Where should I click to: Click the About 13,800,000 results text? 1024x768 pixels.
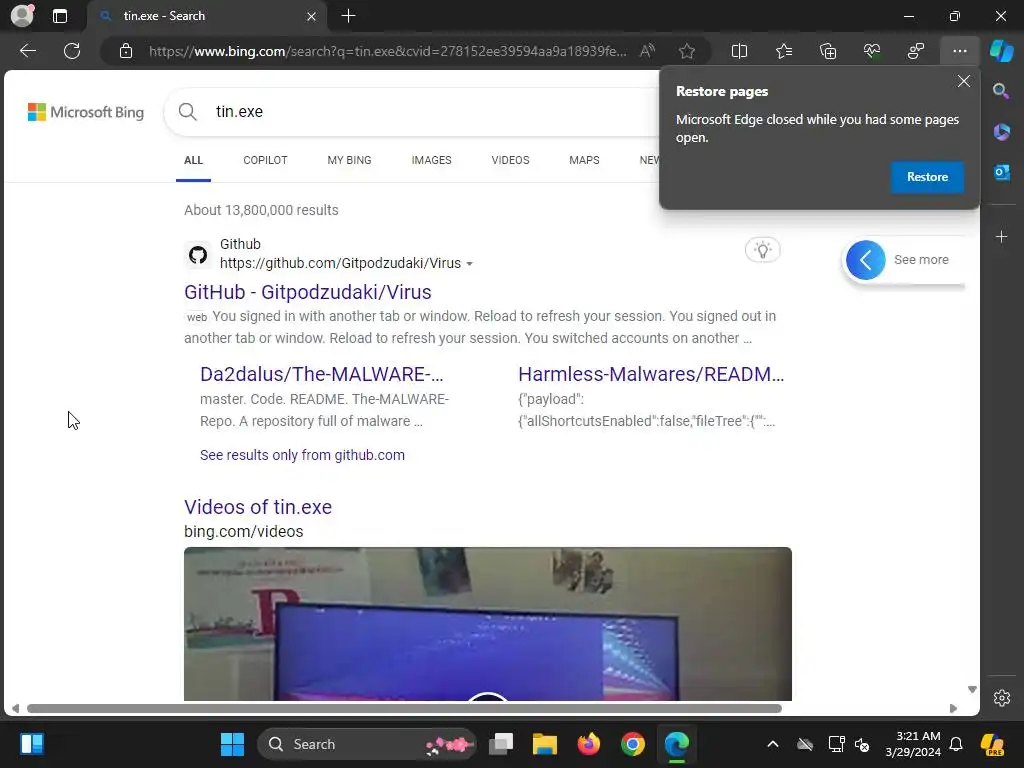point(261,210)
